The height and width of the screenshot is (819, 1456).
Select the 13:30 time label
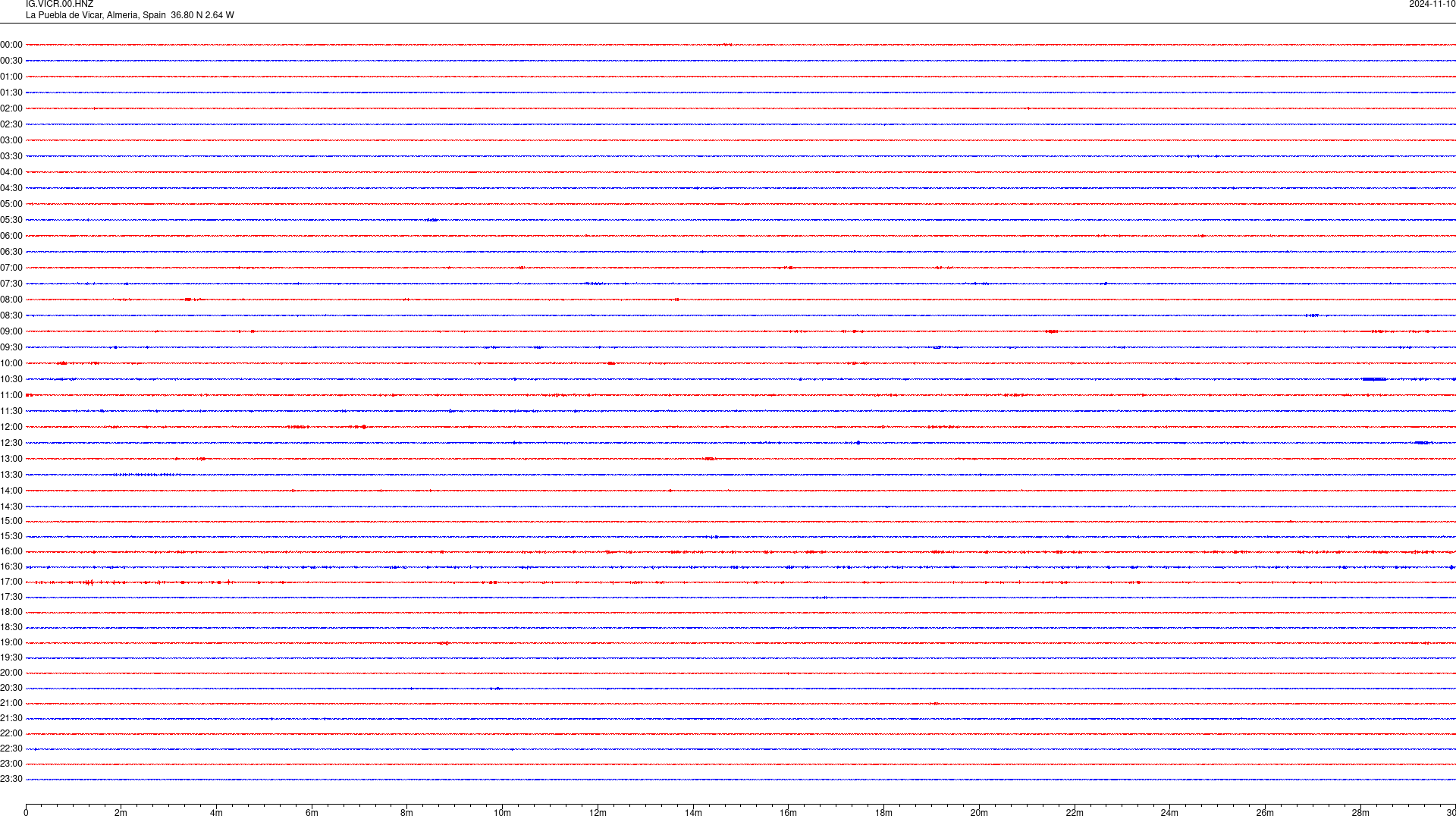[x=11, y=475]
